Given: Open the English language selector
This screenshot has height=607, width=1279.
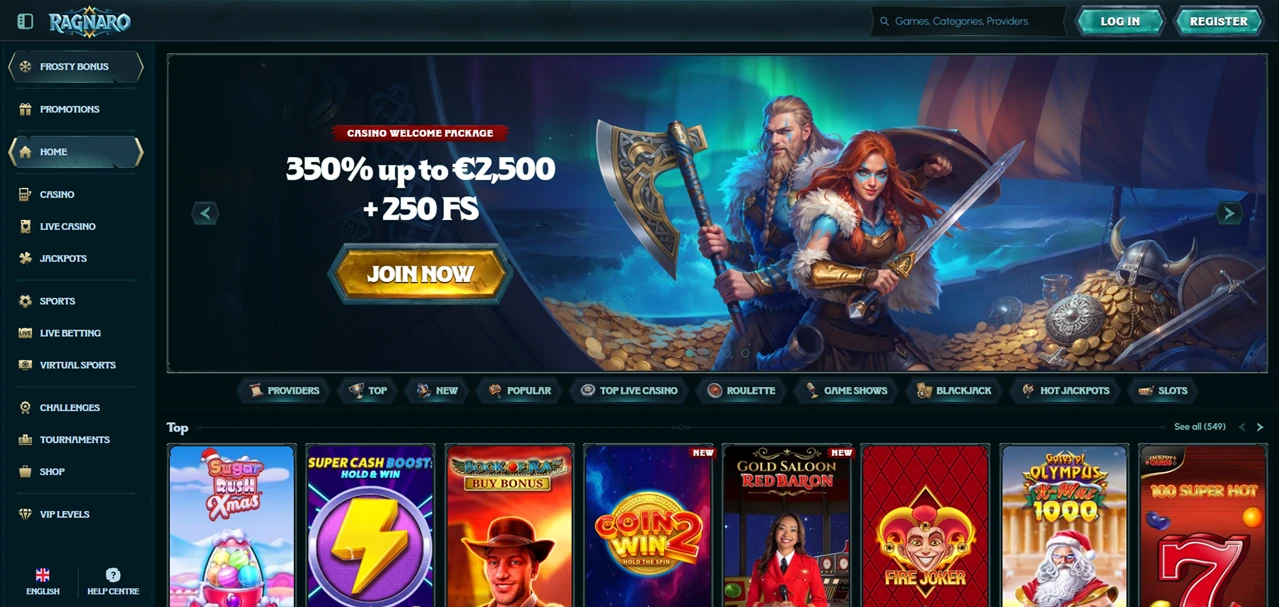Looking at the screenshot, I should tap(42, 582).
